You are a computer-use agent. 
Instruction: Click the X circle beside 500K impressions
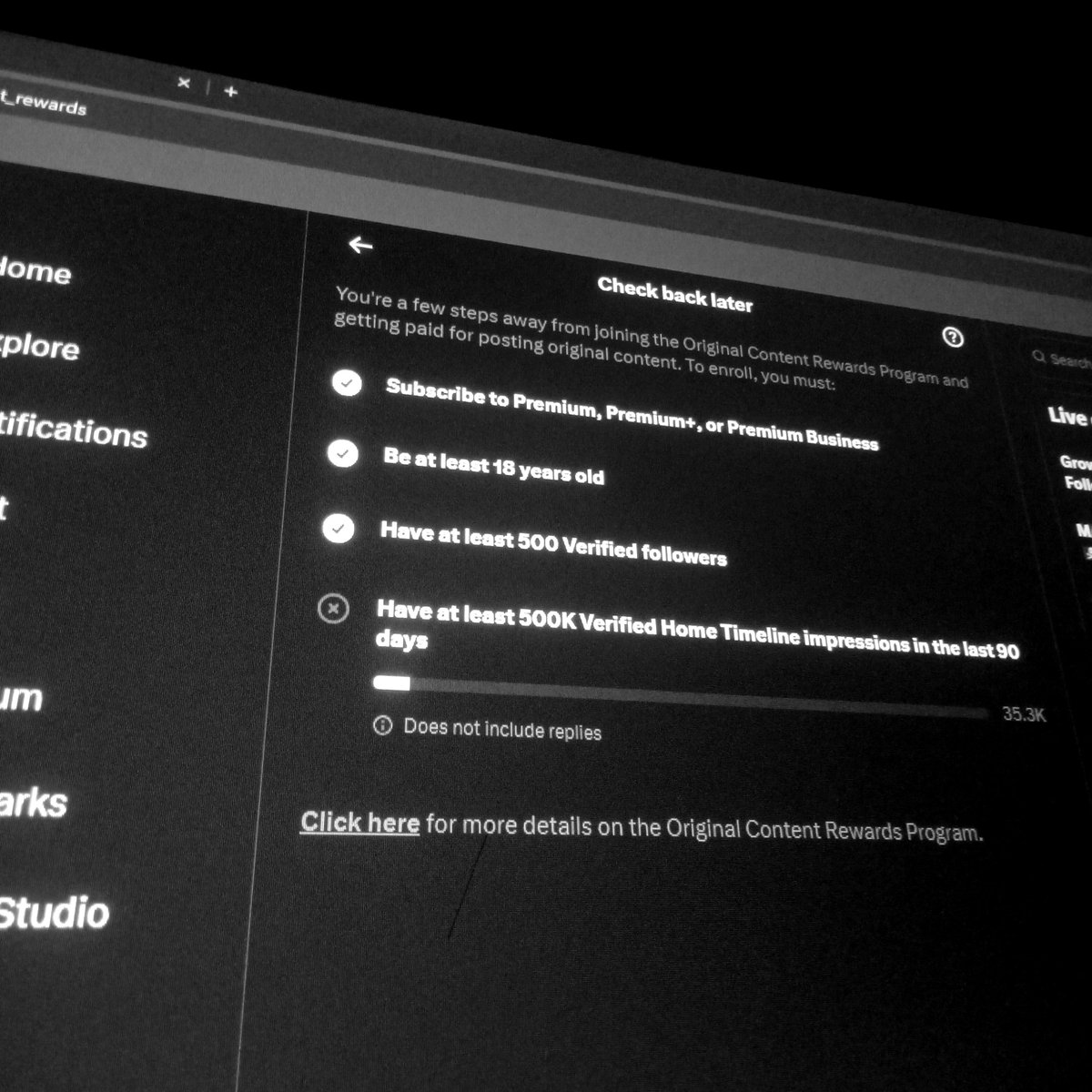click(333, 608)
